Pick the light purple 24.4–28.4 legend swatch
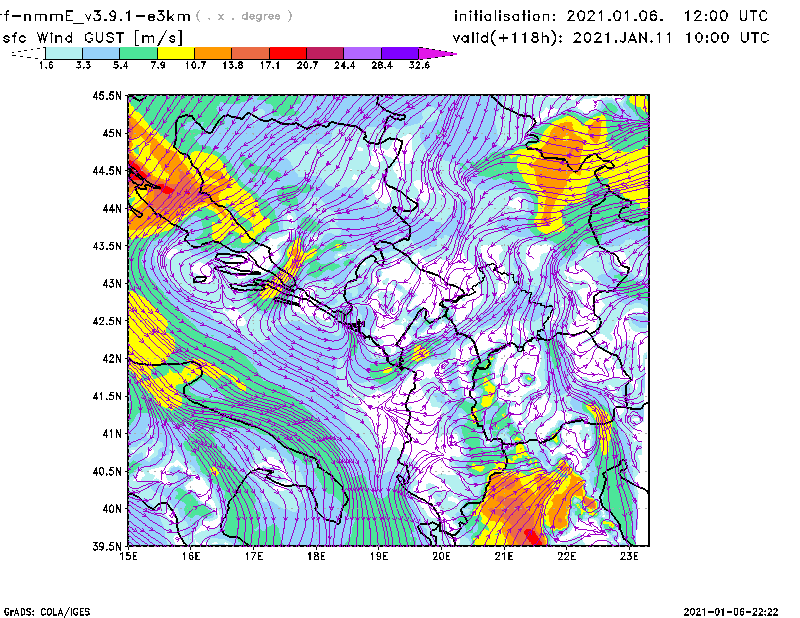This screenshot has height=618, width=800. click(x=363, y=53)
